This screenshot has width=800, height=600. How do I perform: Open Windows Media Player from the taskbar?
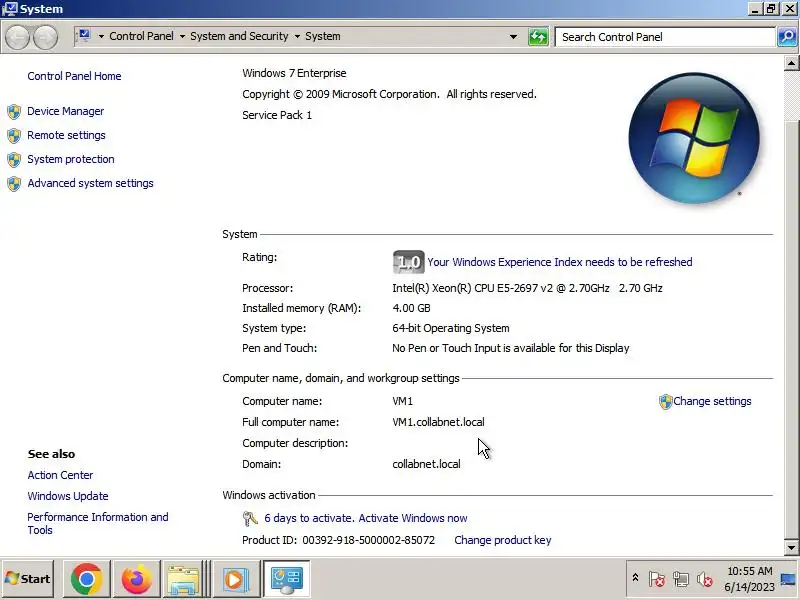[x=235, y=579]
